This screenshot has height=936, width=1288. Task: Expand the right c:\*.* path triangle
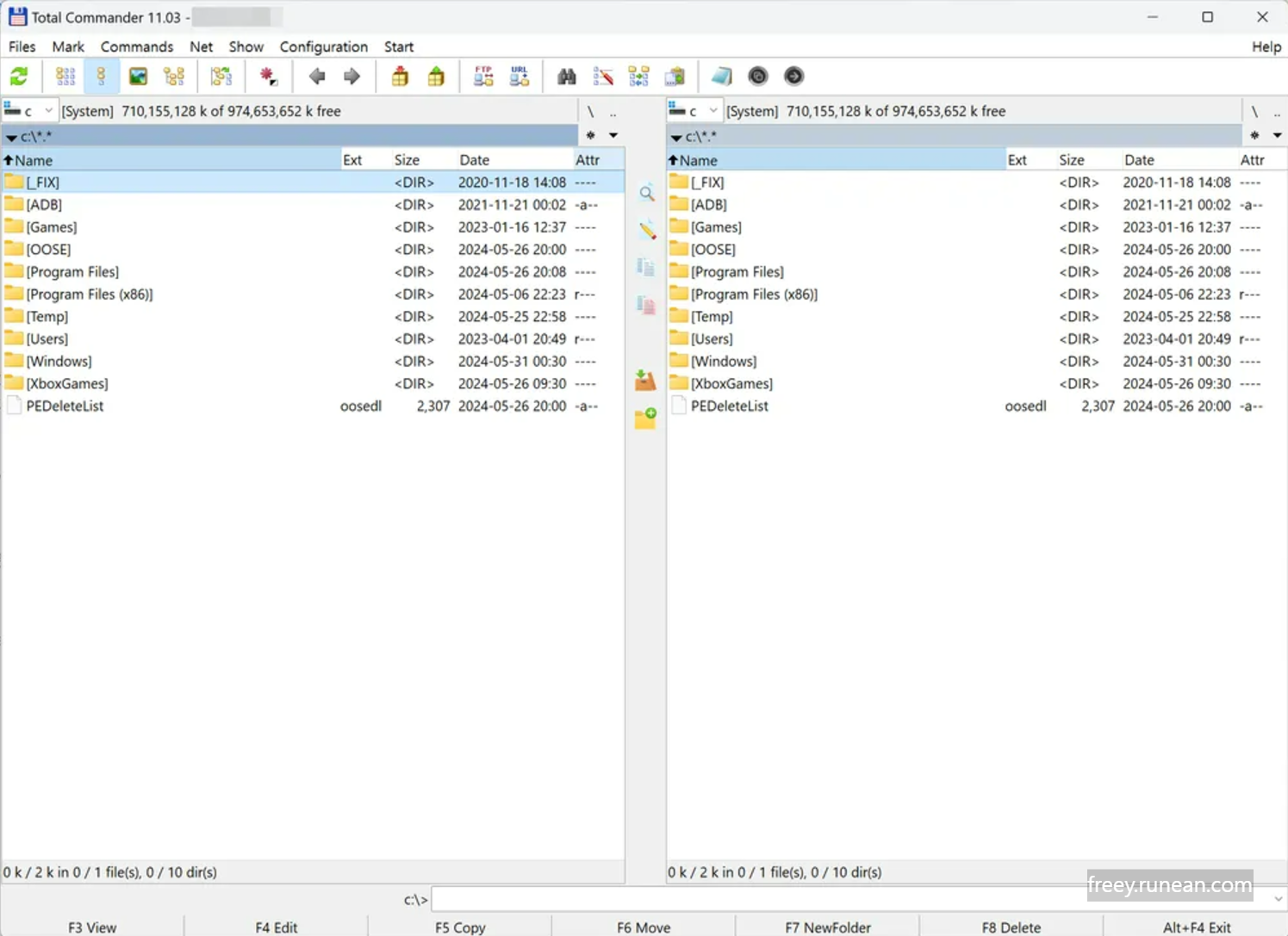676,138
